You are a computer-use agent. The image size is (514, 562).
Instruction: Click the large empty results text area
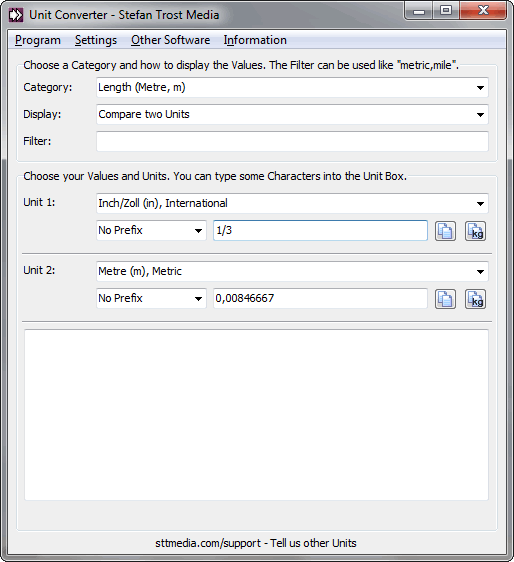(x=256, y=415)
